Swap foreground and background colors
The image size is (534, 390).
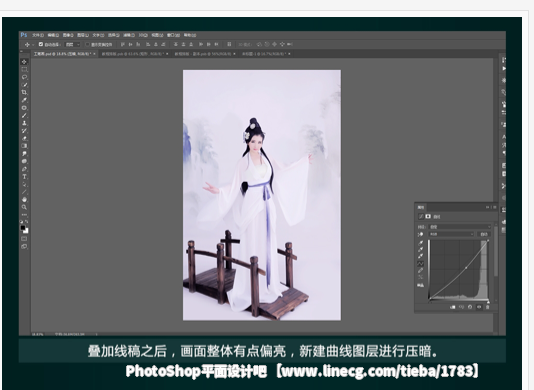26,222
